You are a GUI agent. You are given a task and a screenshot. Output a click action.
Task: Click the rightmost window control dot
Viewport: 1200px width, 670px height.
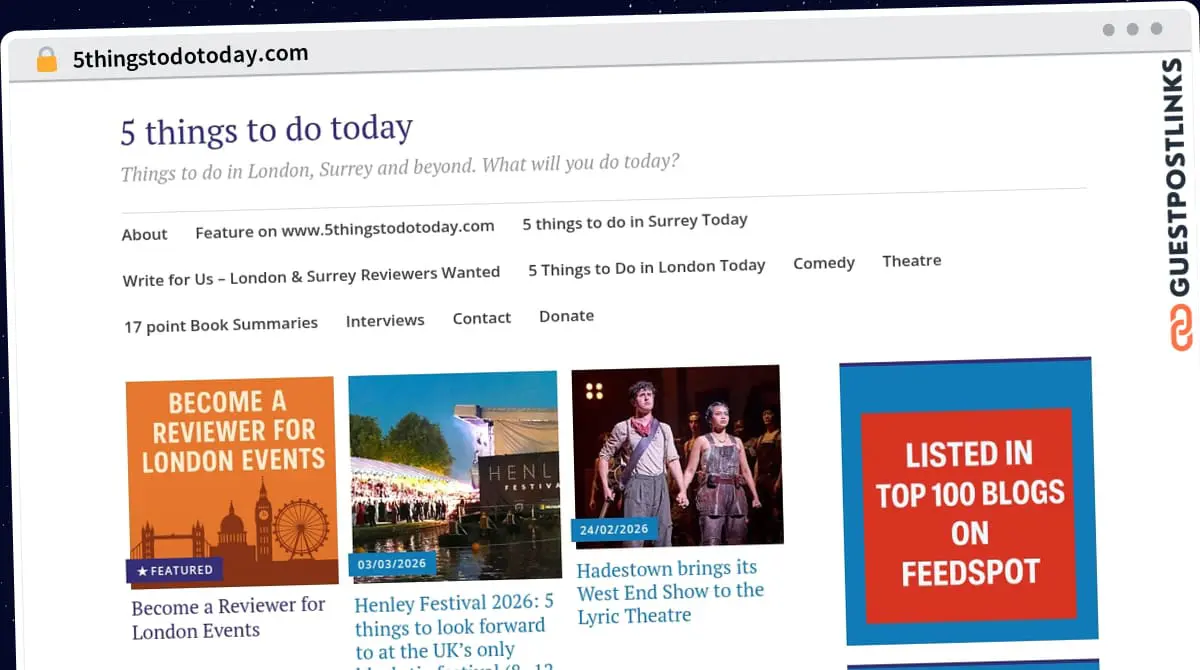tap(1154, 30)
